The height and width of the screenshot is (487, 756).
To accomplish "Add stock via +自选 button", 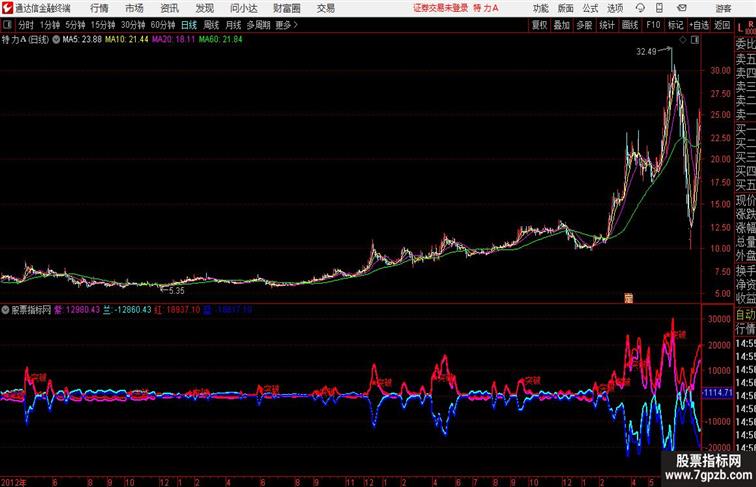I will point(699,25).
